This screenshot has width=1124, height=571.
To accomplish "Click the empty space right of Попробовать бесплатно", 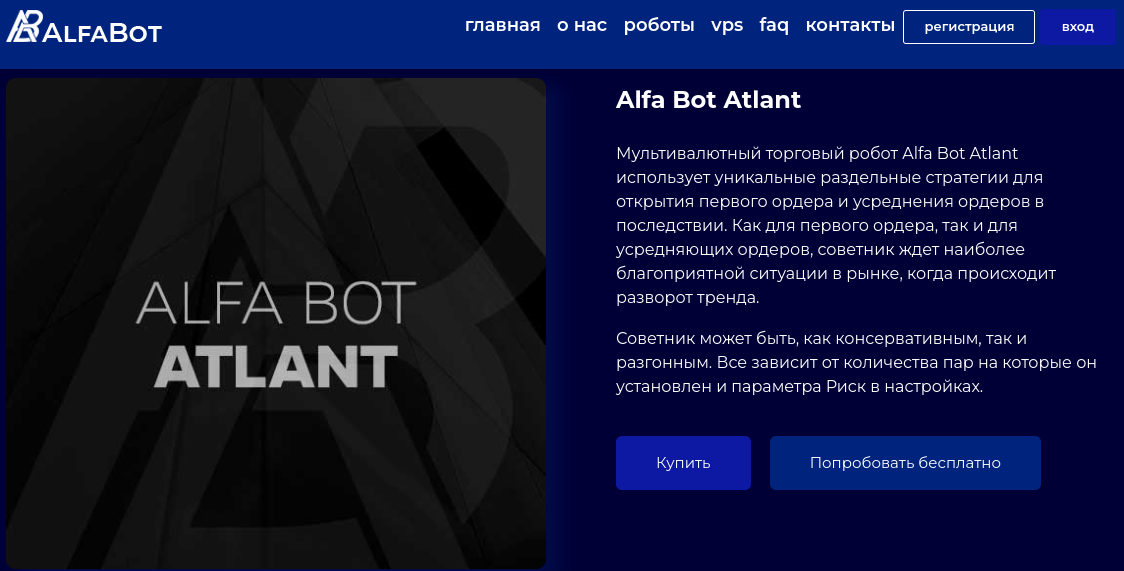I will point(1080,463).
